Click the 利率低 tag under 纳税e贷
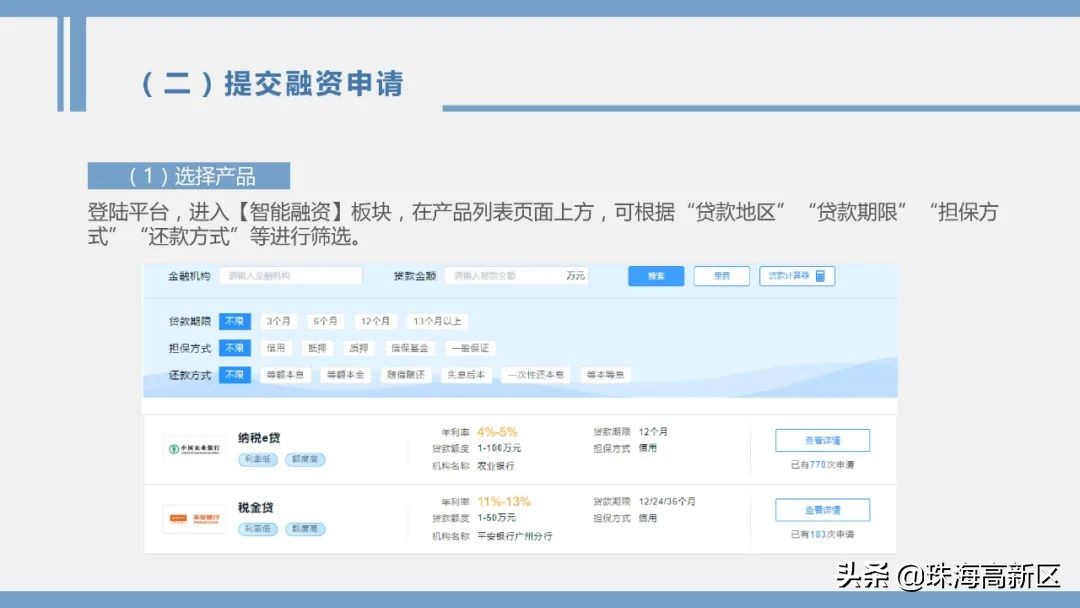This screenshot has width=1080, height=608. (x=259, y=460)
